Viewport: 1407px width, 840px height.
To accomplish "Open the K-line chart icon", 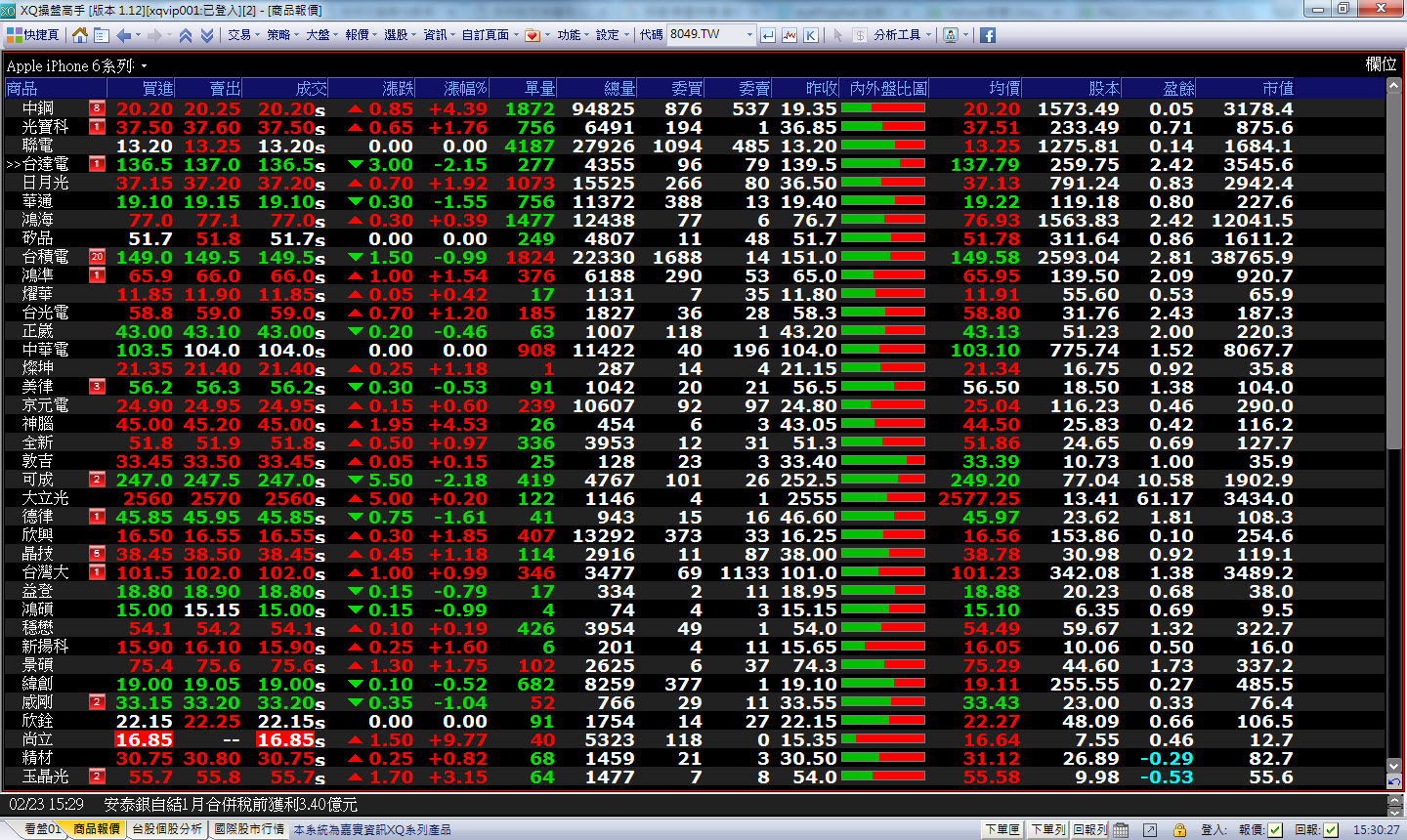I will click(x=811, y=35).
